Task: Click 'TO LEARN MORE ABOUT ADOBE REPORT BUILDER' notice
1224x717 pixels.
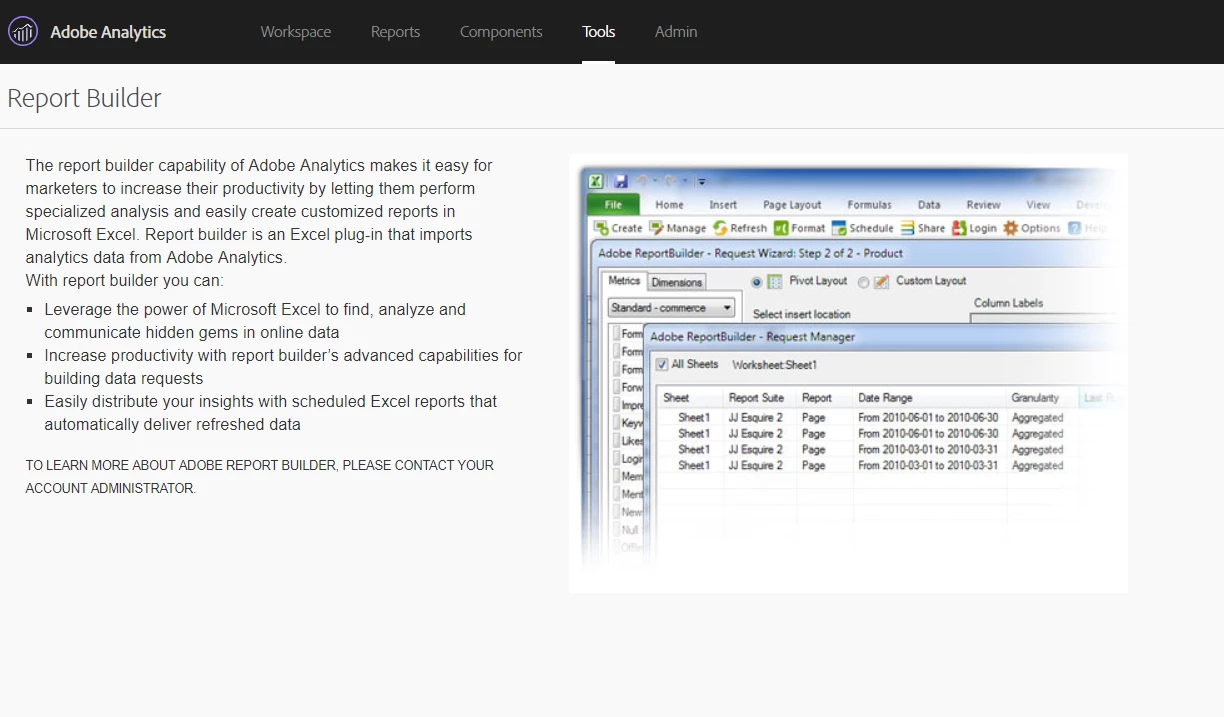Action: pos(260,477)
